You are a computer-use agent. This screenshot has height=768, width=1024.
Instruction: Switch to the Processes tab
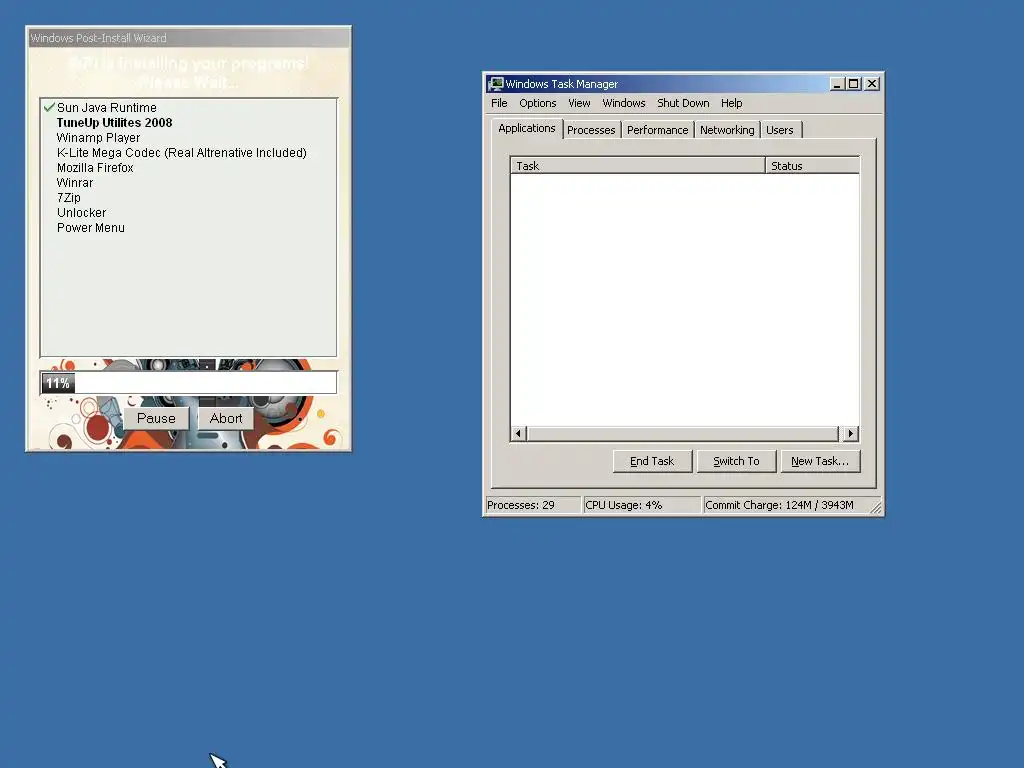[591, 130]
